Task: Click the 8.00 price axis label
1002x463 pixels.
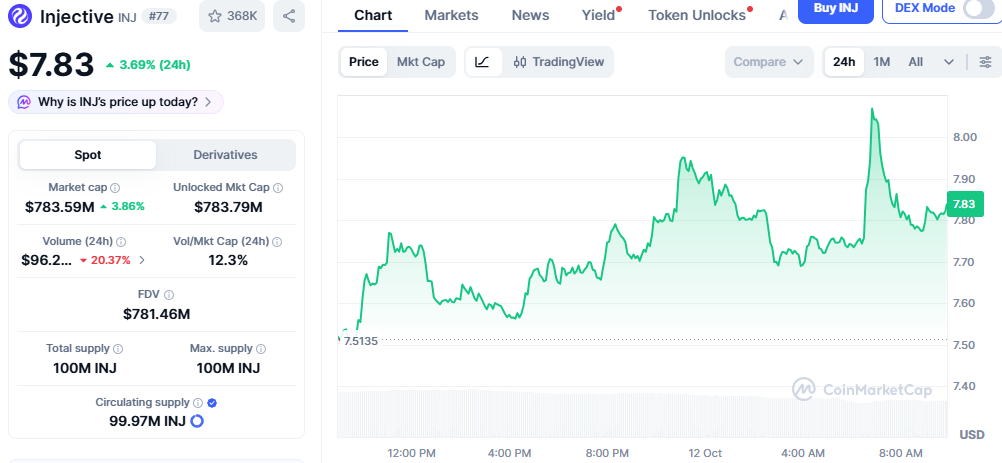Action: coord(965,137)
